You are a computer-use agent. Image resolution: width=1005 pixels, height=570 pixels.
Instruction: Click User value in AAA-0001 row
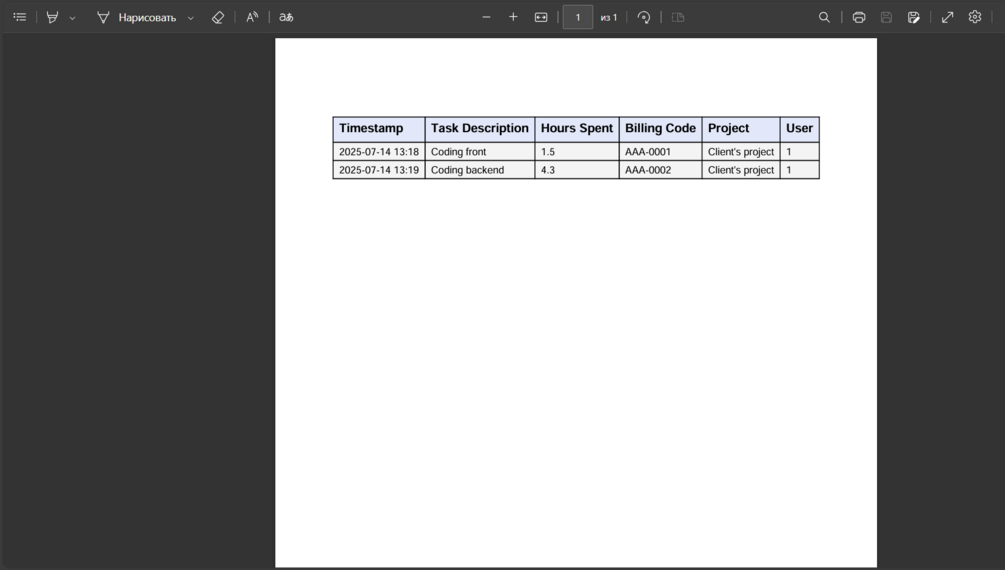(x=799, y=152)
